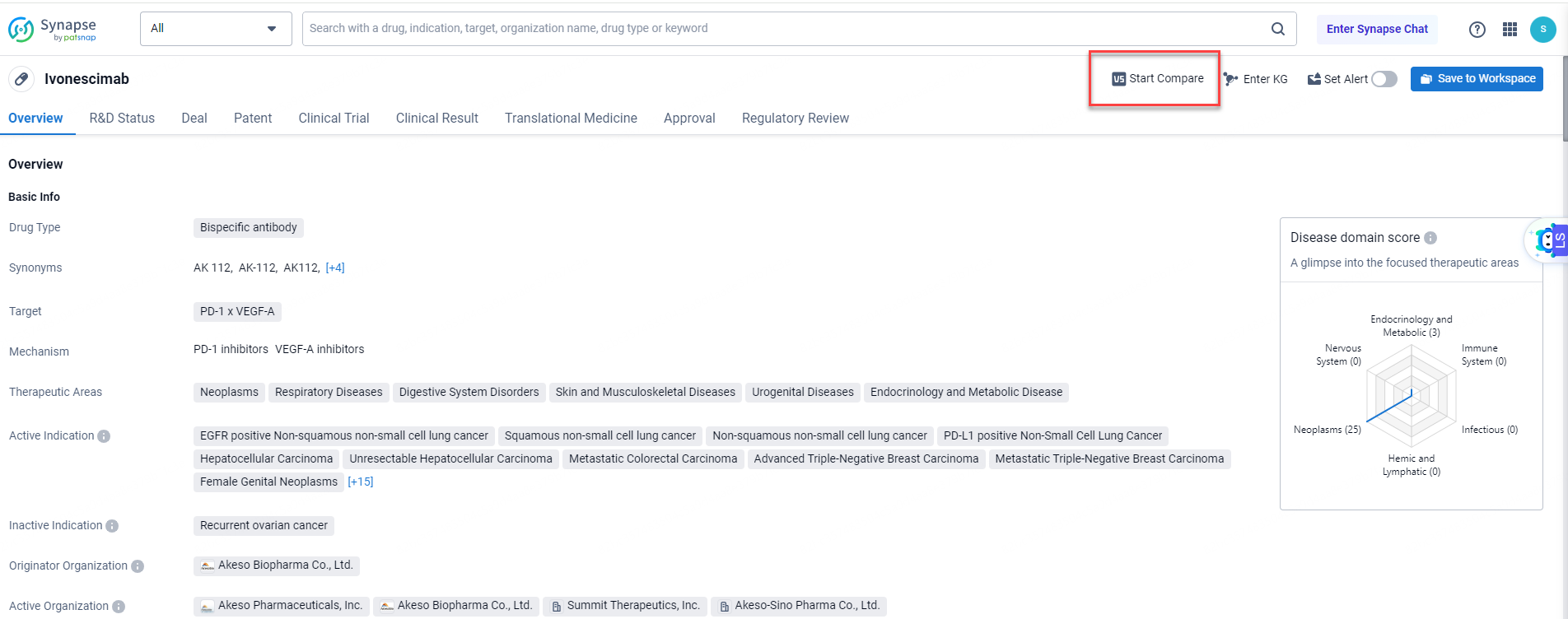Expand the +15 more active indications
The width and height of the screenshot is (1568, 619).
point(361,482)
